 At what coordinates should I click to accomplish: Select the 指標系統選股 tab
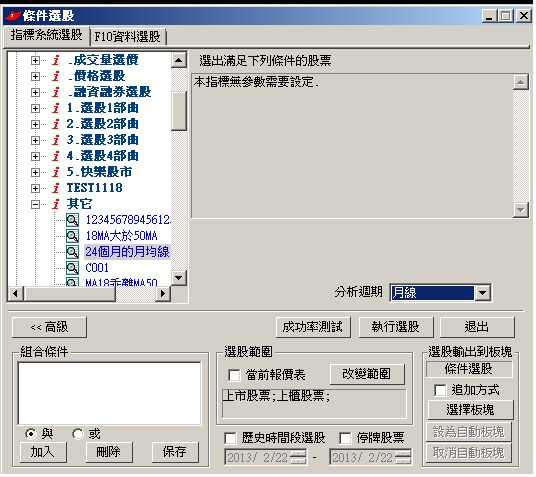pos(46,35)
